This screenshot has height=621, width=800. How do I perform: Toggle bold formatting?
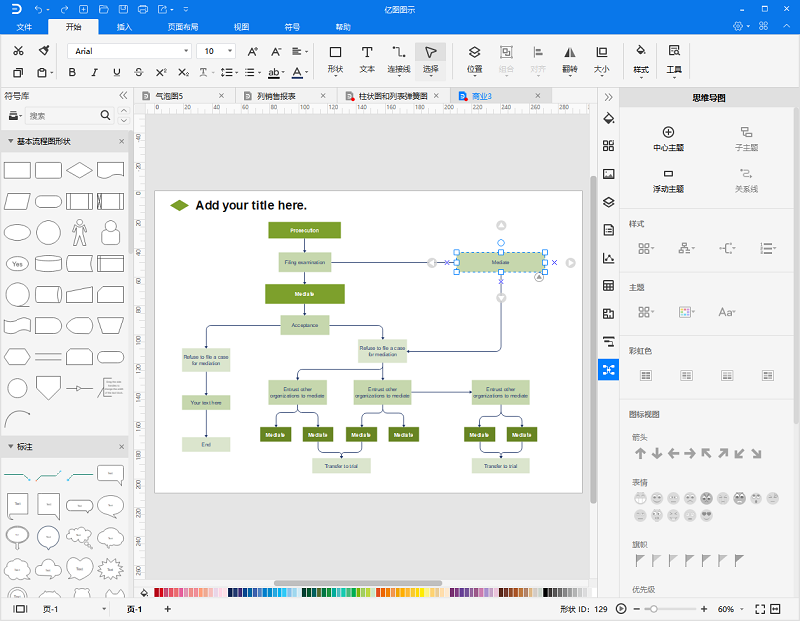point(72,72)
